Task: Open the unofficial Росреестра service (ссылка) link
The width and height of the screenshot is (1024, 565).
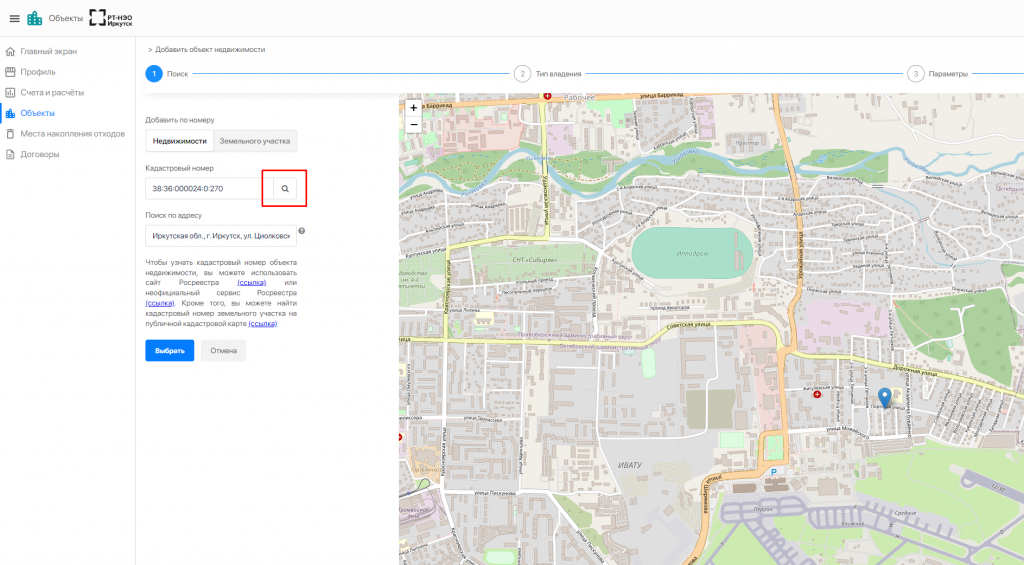Action: [x=160, y=303]
